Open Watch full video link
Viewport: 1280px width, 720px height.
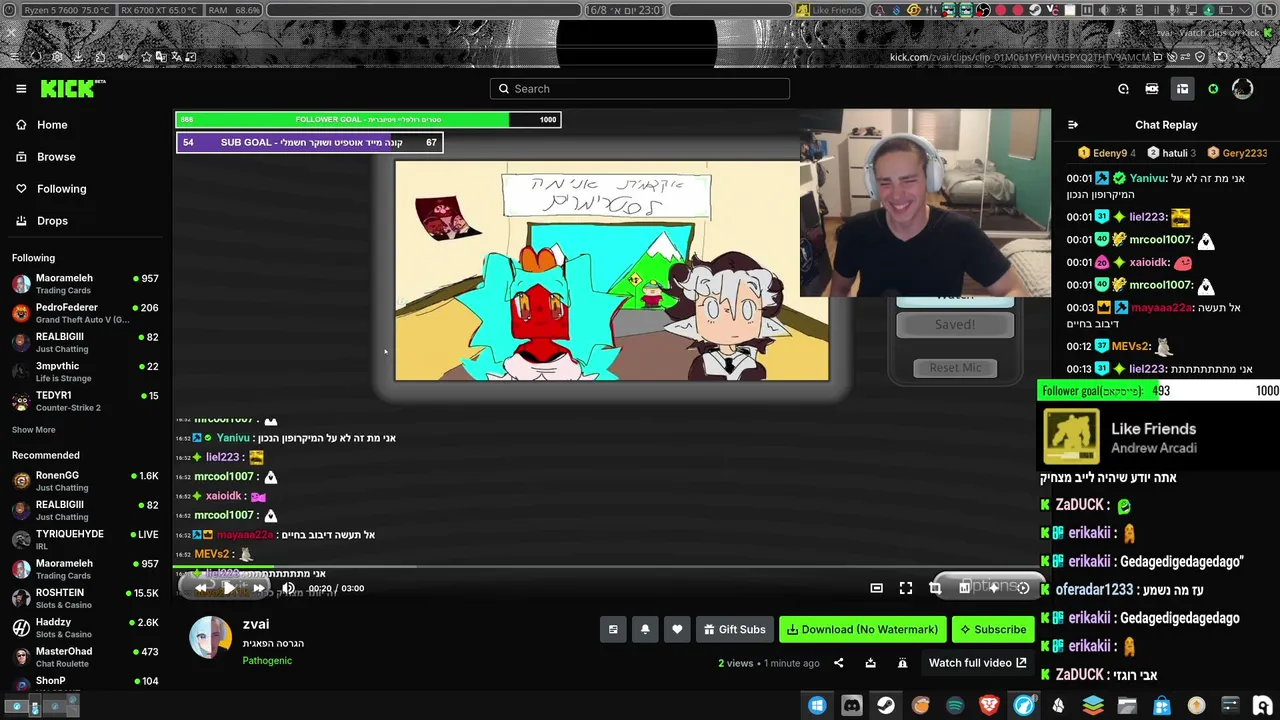click(977, 662)
